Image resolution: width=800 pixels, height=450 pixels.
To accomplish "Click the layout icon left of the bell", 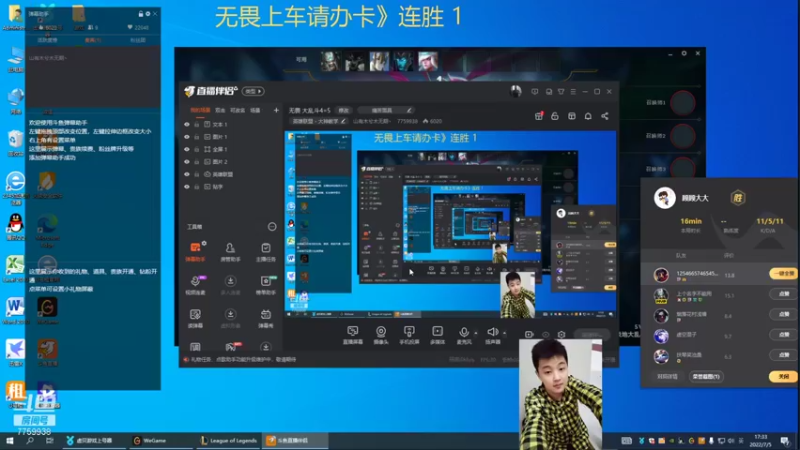I will pyautogui.click(x=571, y=116).
